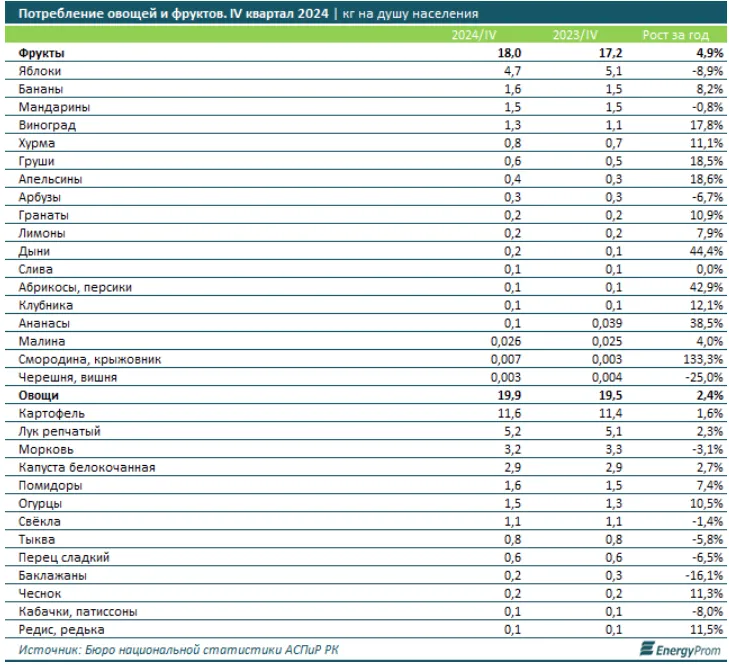Click the 'Фрукты' category row label
This screenshot has width=729, height=665.
(41, 54)
